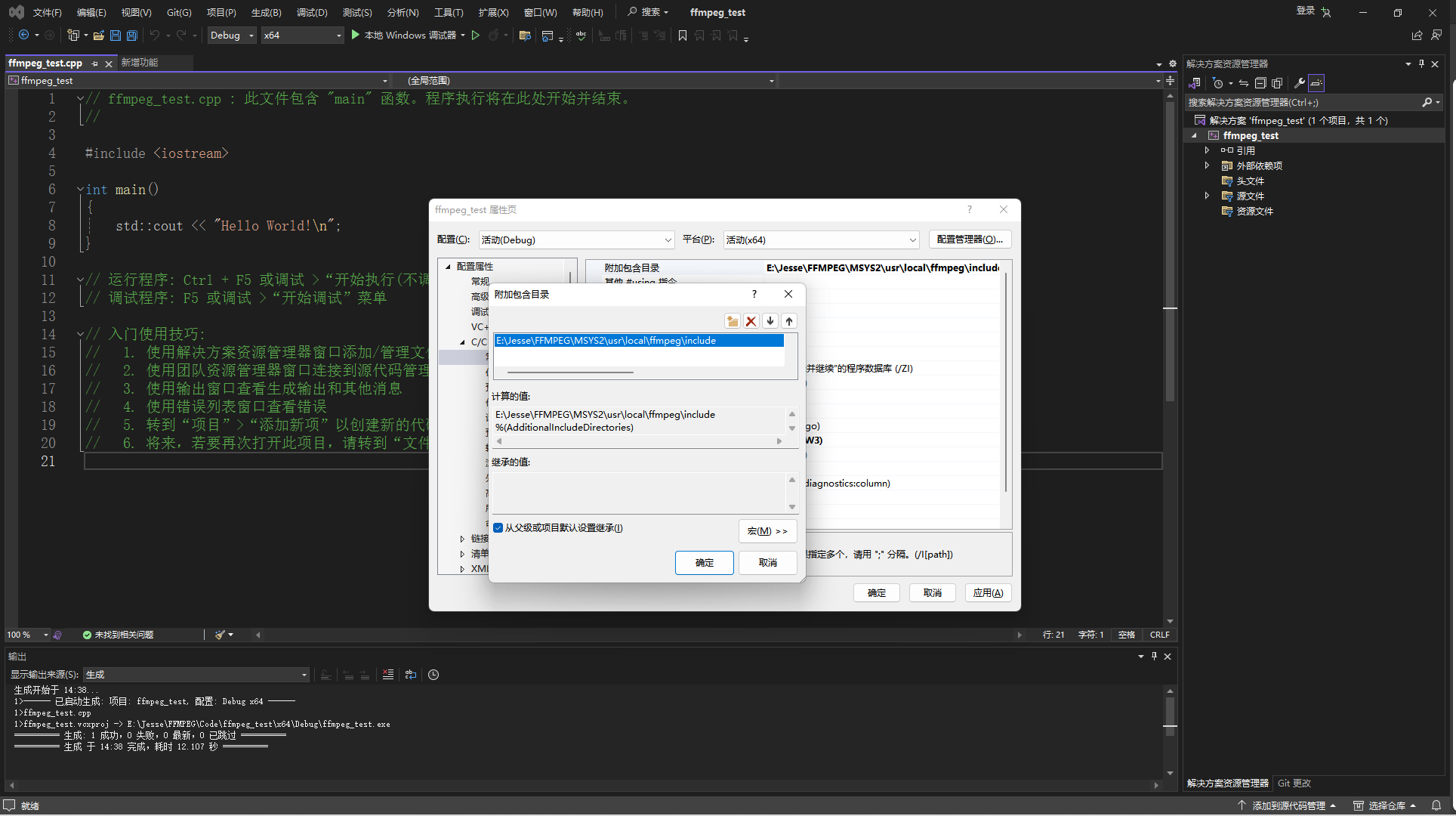Click the clear all output icon
Image resolution: width=1456 pixels, height=816 pixels.
(x=388, y=675)
